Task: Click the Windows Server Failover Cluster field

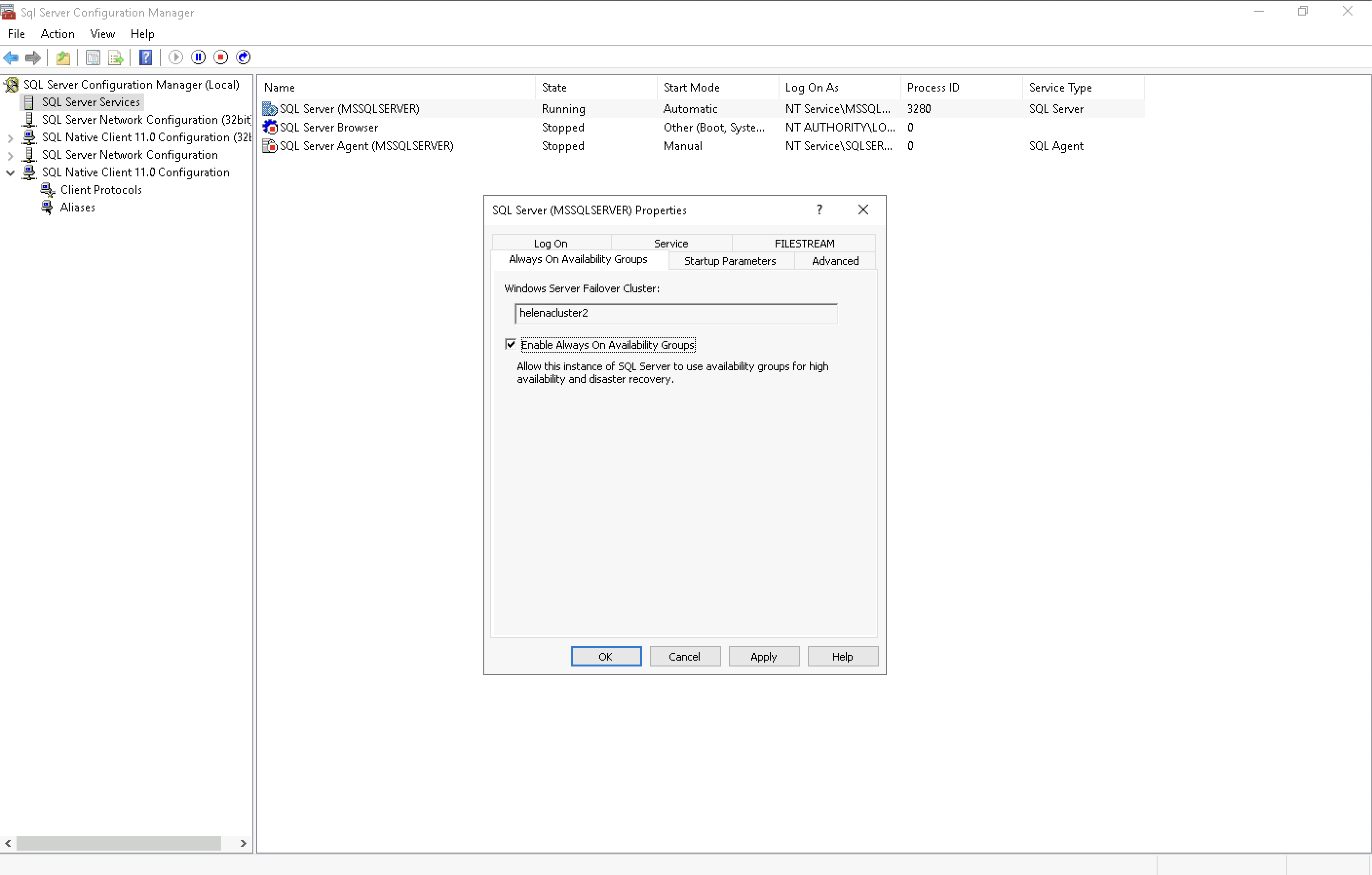Action: 676,313
